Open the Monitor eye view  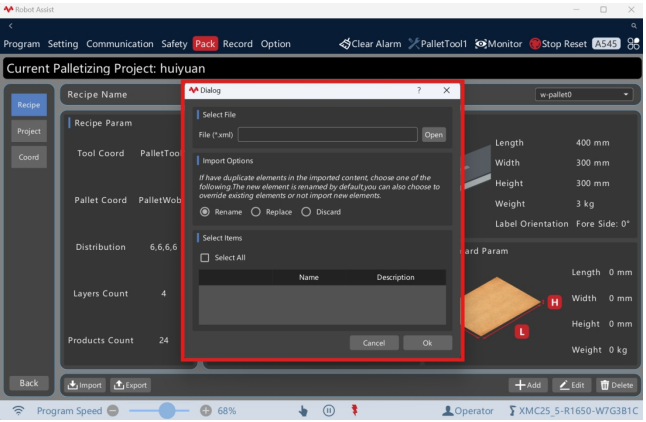[x=499, y=44]
